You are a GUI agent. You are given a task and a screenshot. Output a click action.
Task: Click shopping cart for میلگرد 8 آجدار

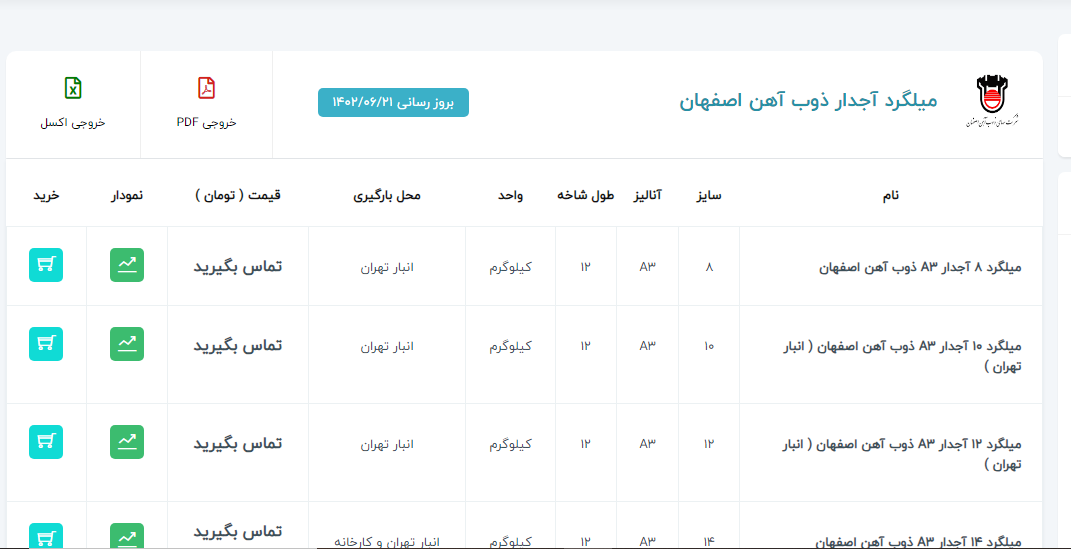[x=46, y=265]
